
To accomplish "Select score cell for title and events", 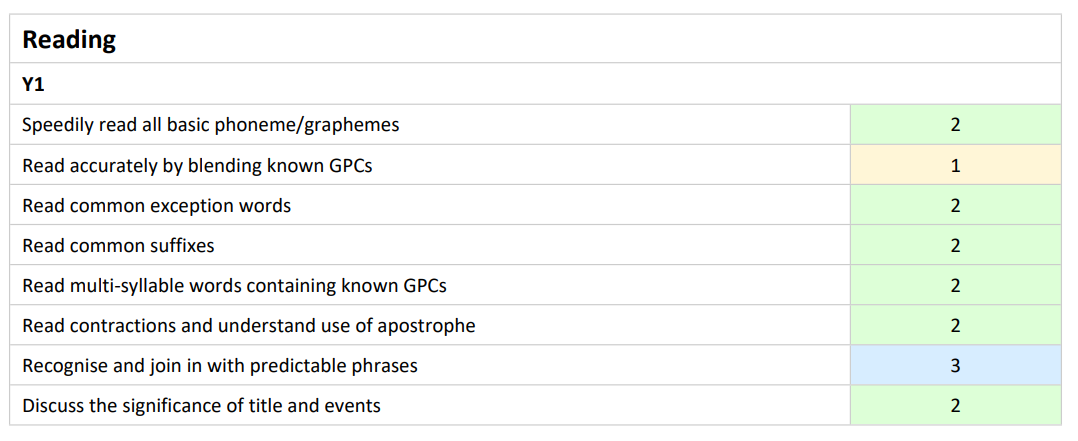I will coord(956,405).
